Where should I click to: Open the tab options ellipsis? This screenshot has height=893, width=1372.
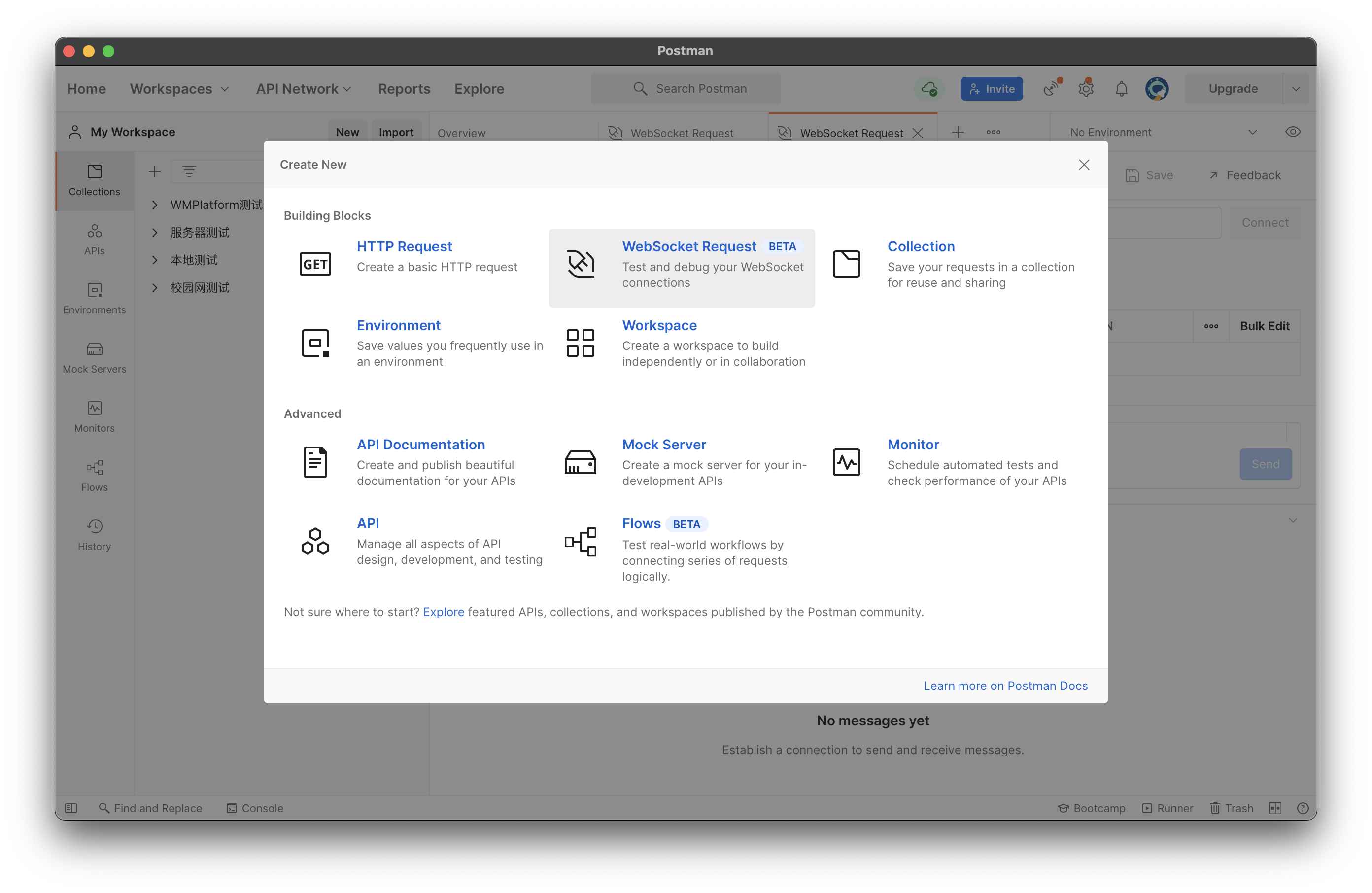[993, 132]
